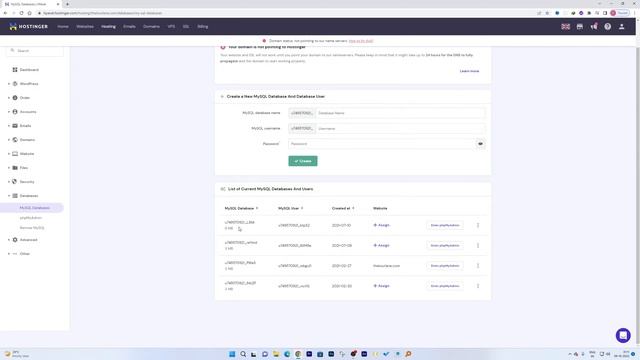Go to SSL in top navigation

coord(186,27)
